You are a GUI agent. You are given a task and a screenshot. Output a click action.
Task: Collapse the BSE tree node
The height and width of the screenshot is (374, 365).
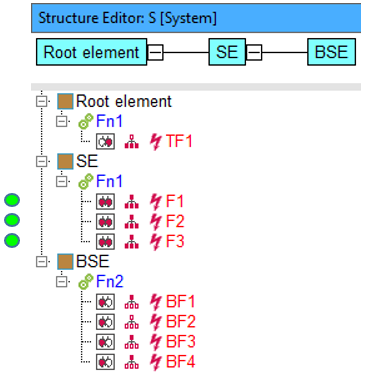click(41, 262)
